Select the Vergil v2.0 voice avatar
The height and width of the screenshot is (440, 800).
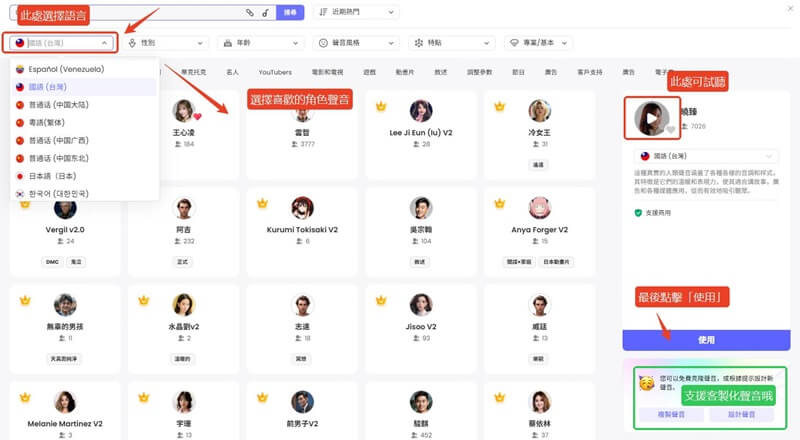coord(65,209)
